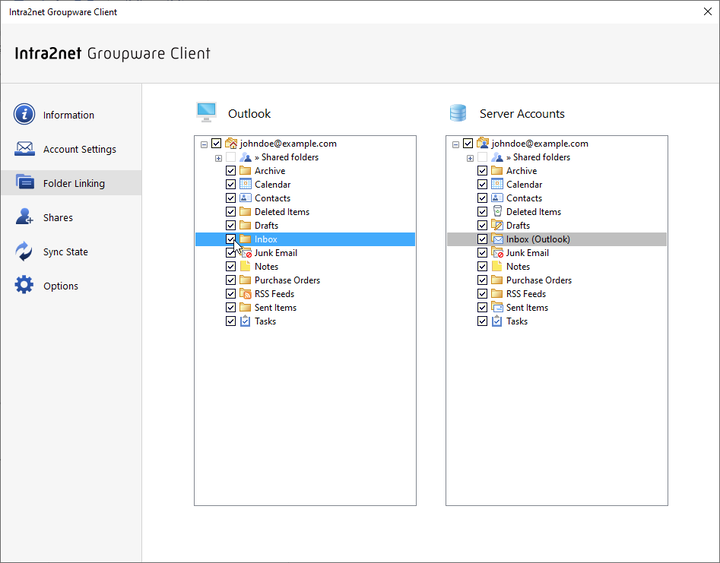This screenshot has width=720, height=563.
Task: Toggle the server johndoe@example.com account checkbox
Action: (x=467, y=143)
